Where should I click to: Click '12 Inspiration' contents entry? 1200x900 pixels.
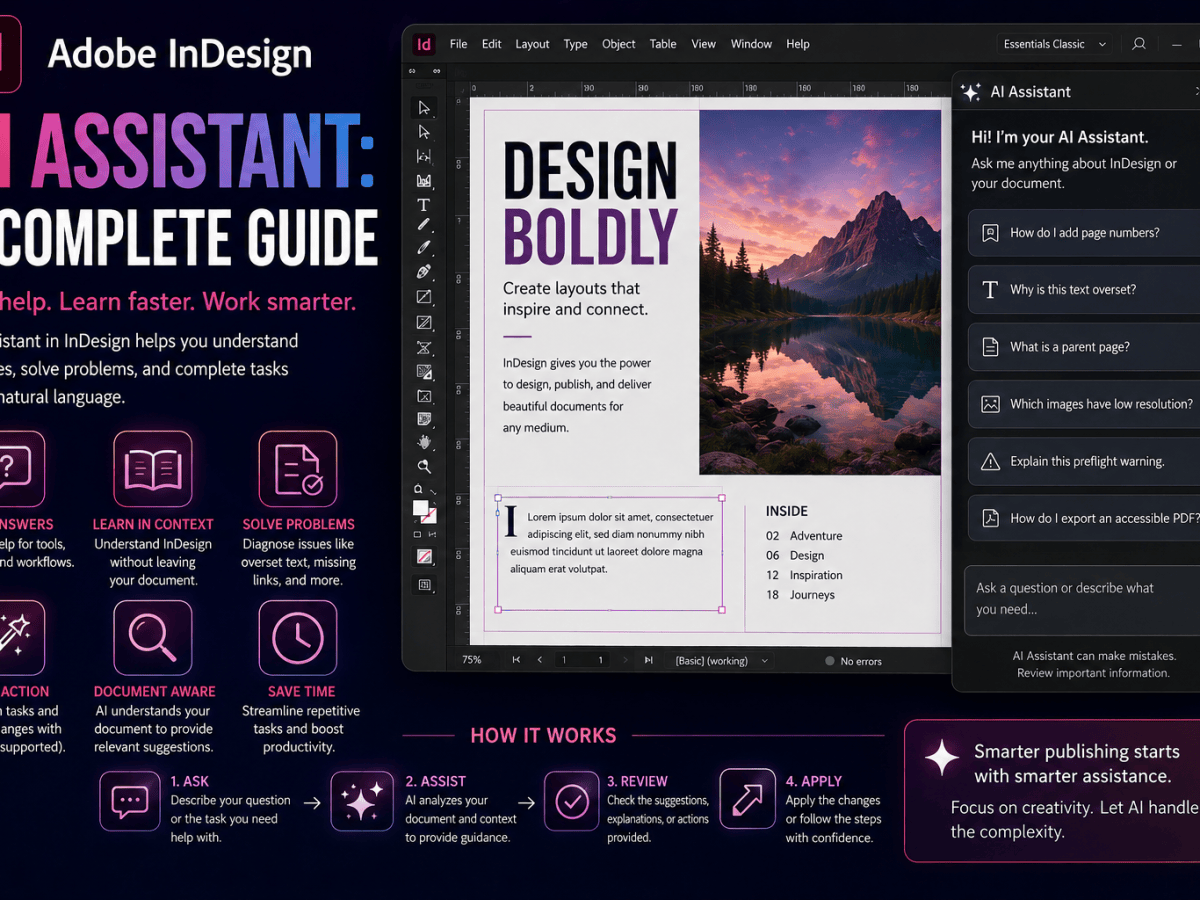[804, 575]
